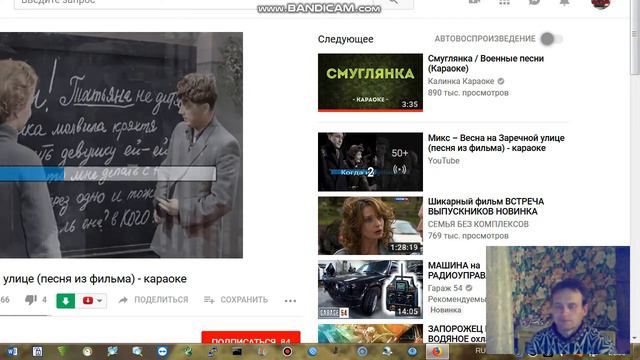Save the video with СОХРАНИТЬ
This screenshot has height=360, width=640.
pos(236,300)
